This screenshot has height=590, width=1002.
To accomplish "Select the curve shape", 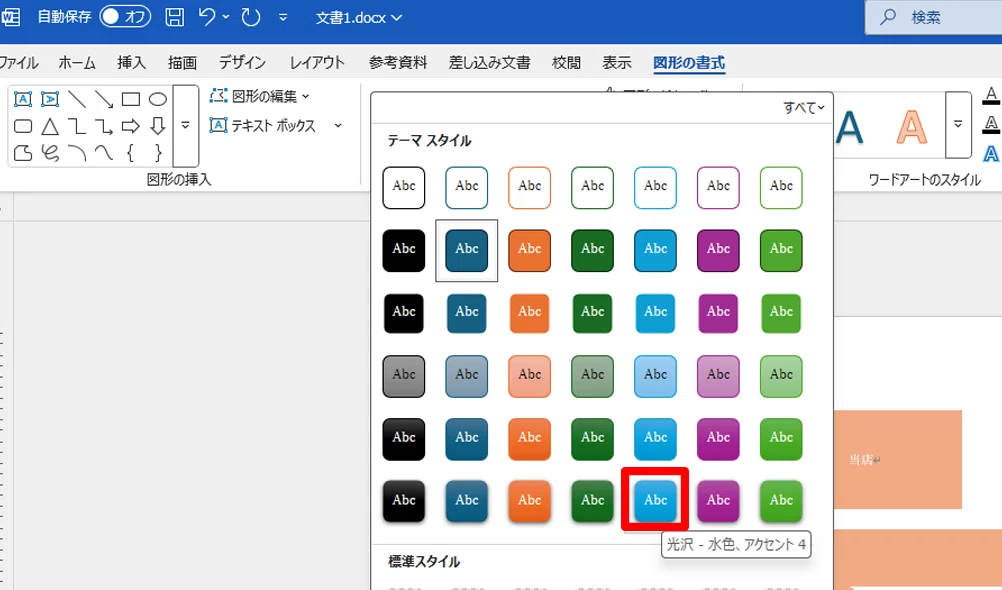I will (104, 153).
